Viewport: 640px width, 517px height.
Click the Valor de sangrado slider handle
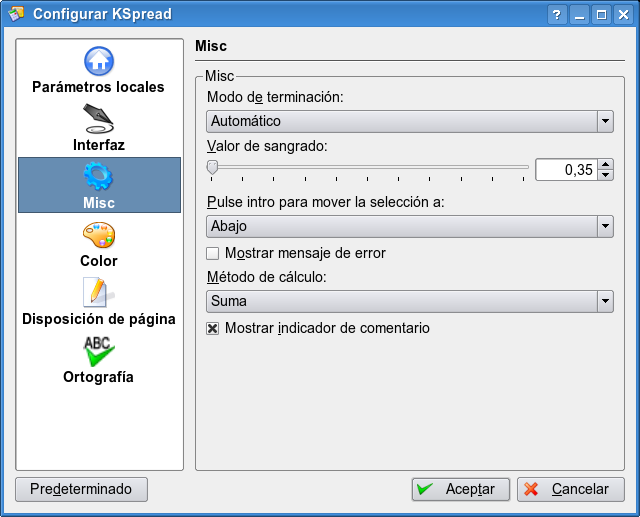212,167
